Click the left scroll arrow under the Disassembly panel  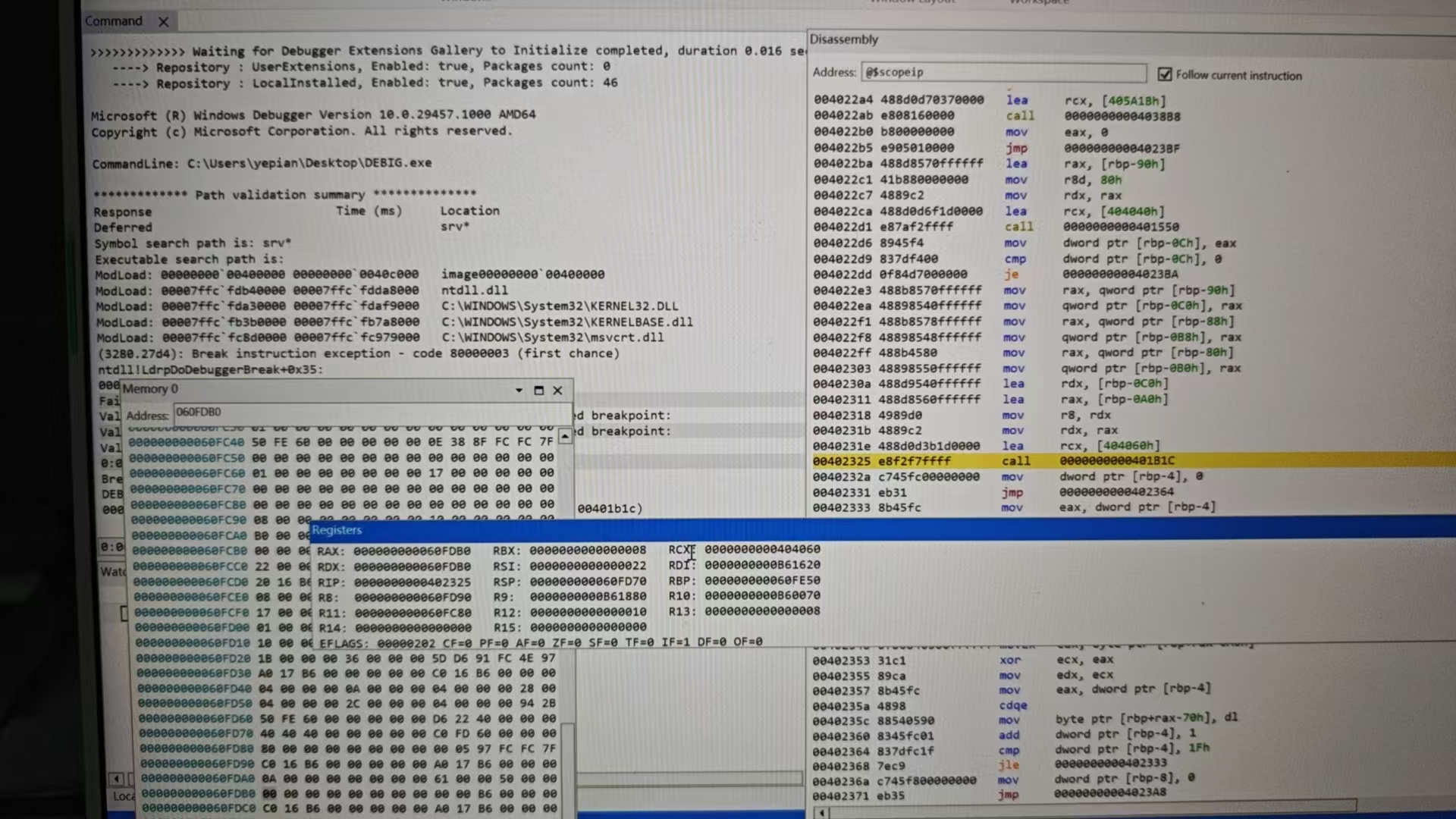coord(822,813)
